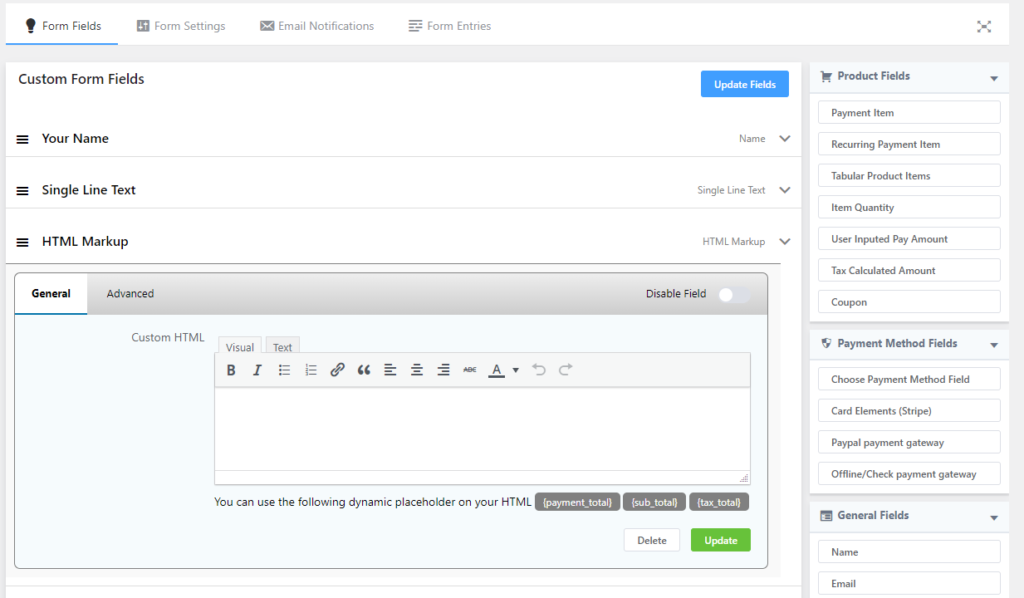Click the strikethrough icon
This screenshot has width=1024, height=598.
pos(470,370)
